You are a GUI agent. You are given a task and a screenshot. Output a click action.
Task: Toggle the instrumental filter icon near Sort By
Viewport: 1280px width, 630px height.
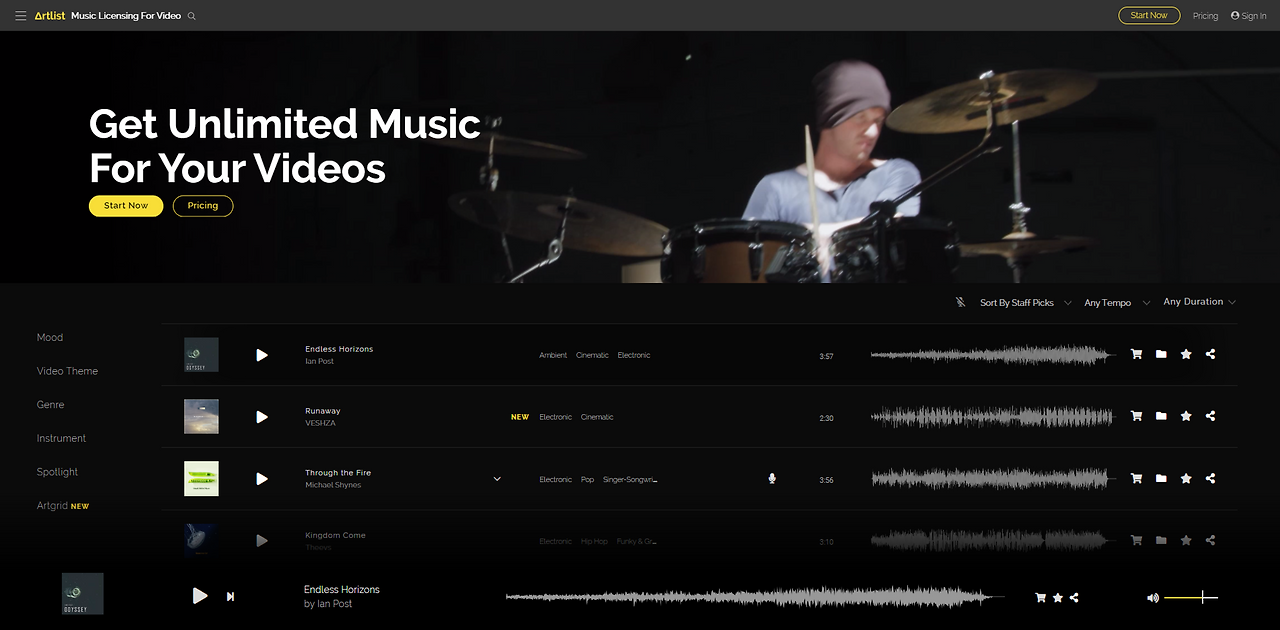[x=958, y=301]
